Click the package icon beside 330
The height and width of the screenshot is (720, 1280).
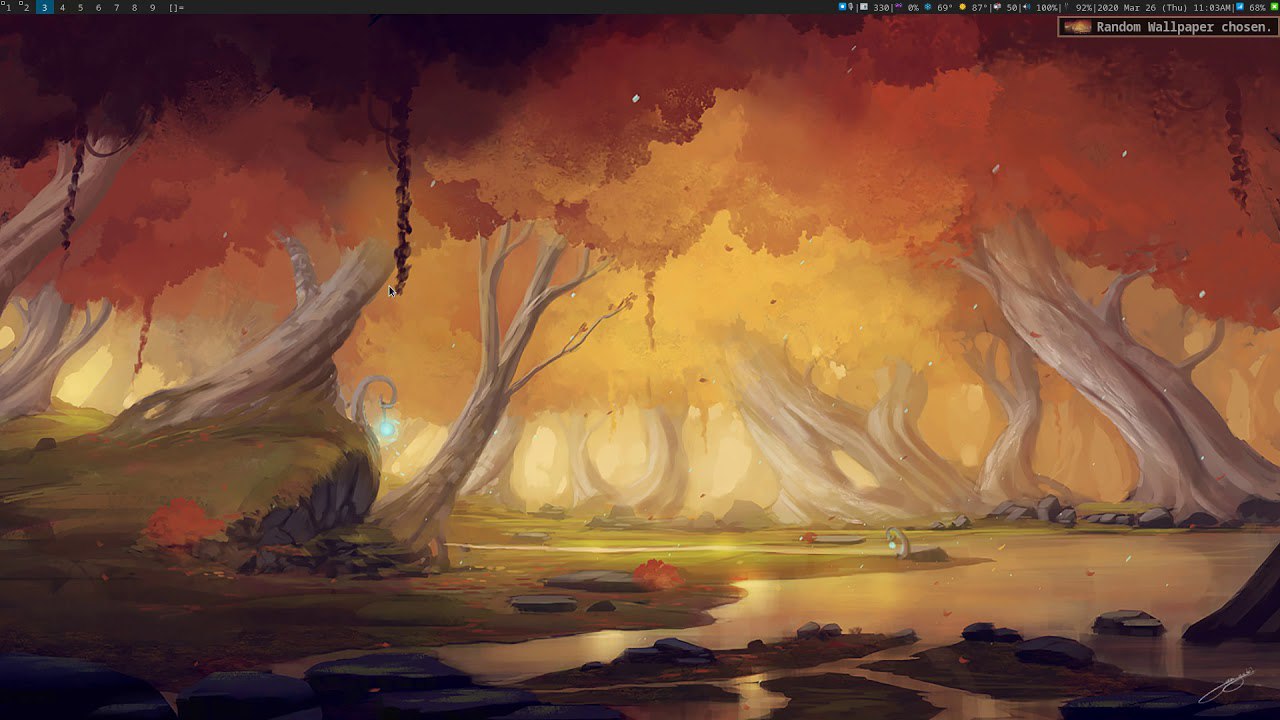click(x=864, y=7)
